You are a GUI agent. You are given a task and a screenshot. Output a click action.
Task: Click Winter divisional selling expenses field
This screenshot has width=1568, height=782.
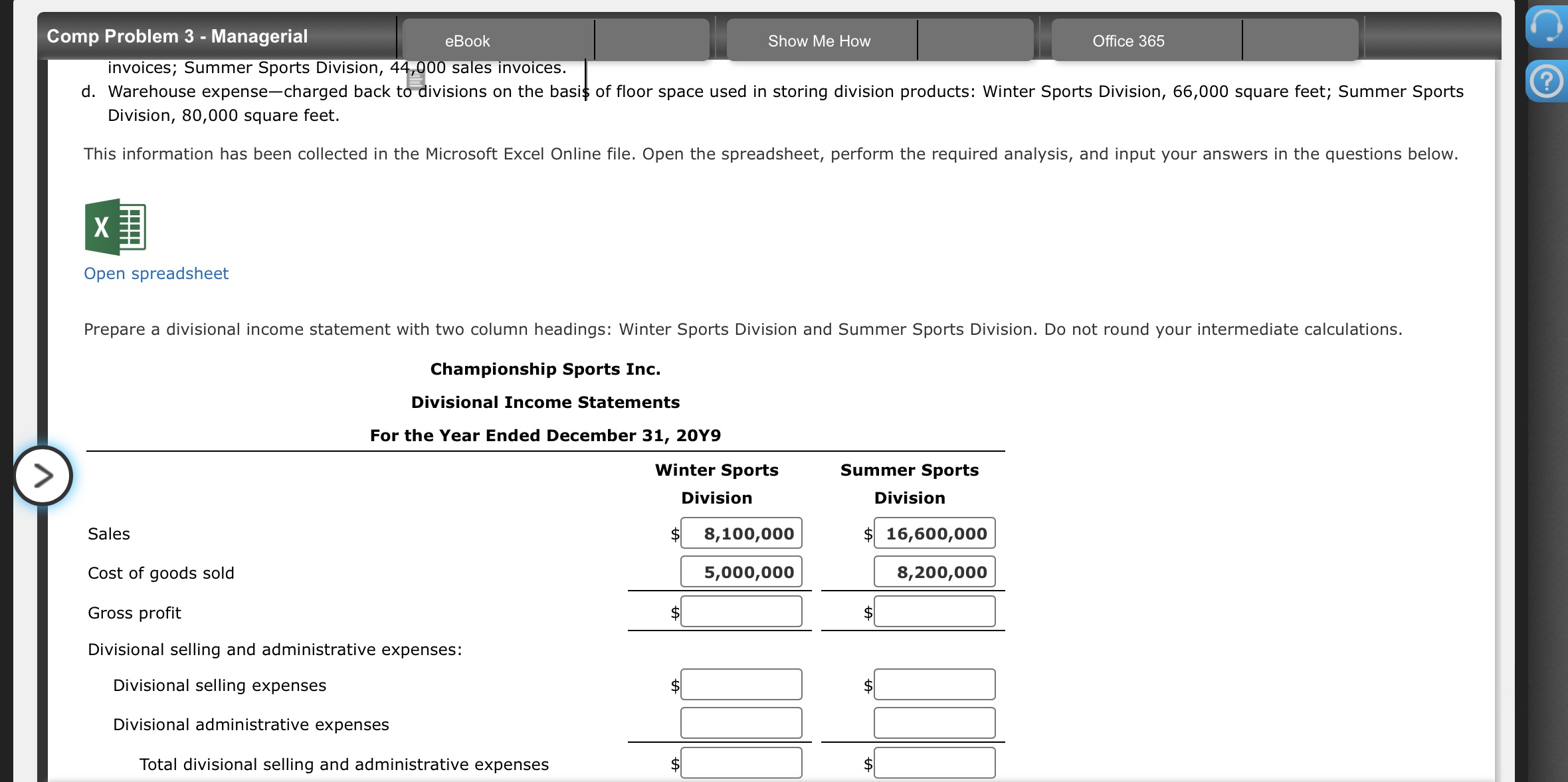click(741, 684)
